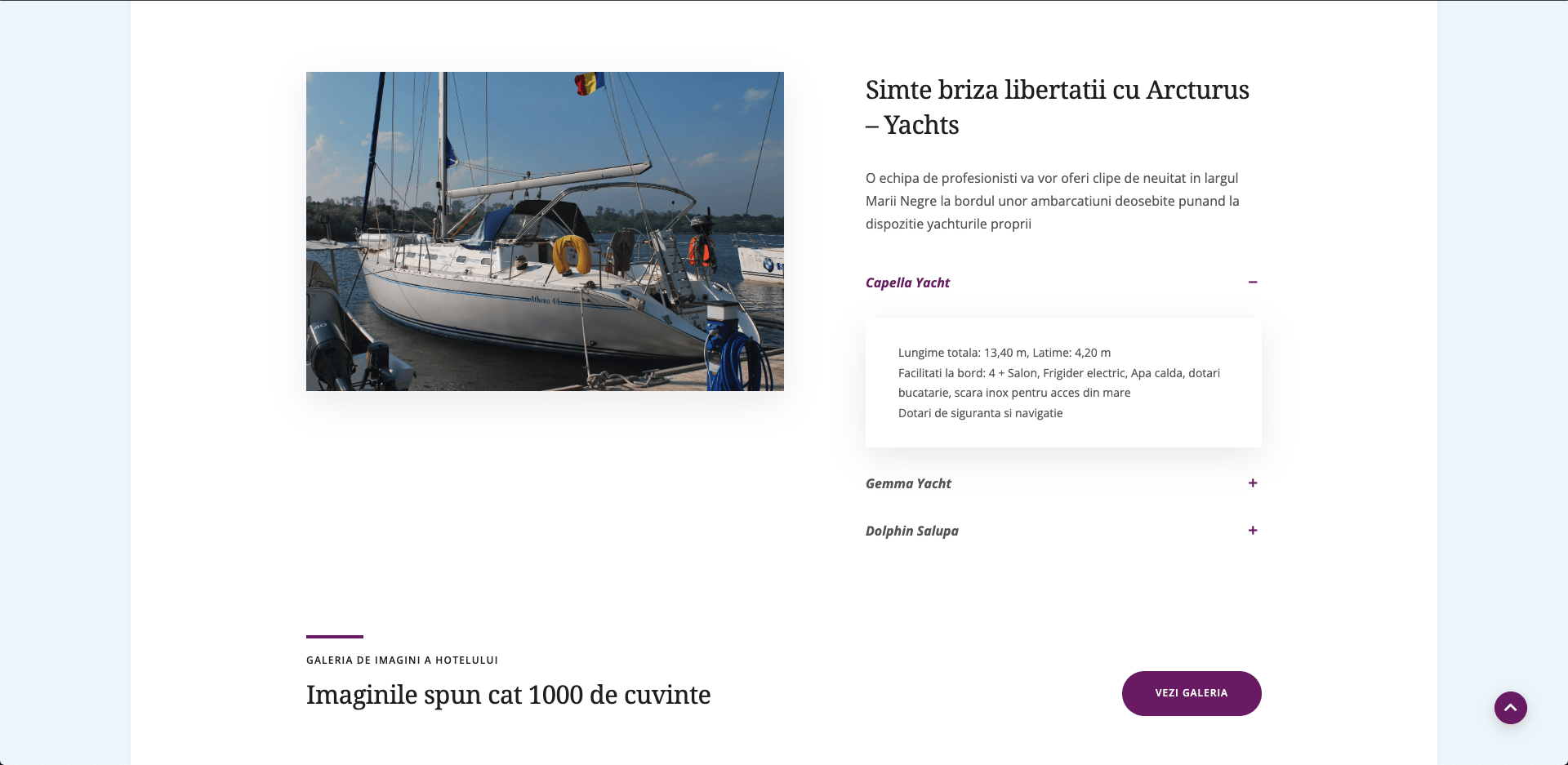Click the Dotari de siguranta si navigatie line

[981, 413]
